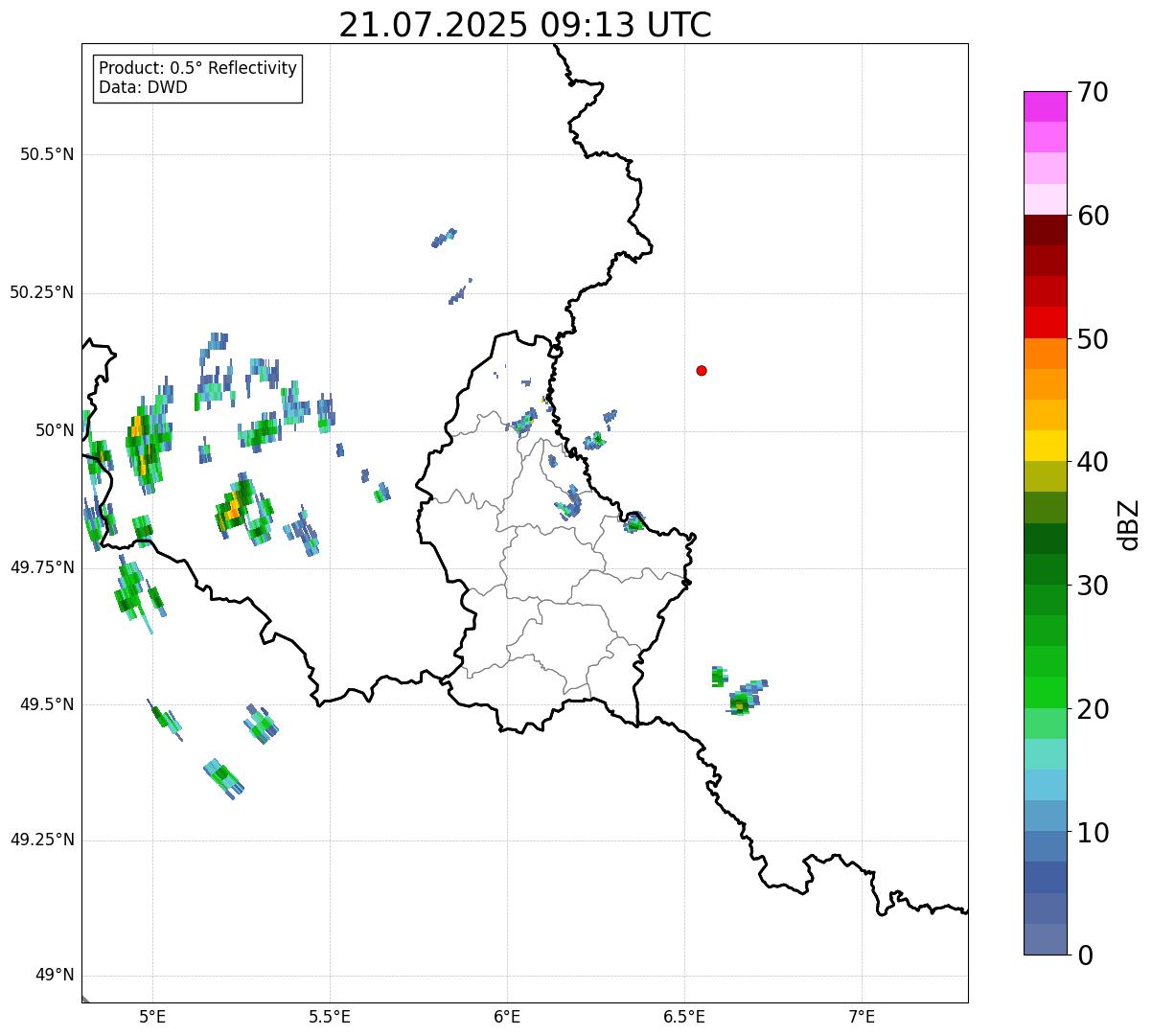The height and width of the screenshot is (1036, 1152).
Task: Click the dBZ colorbar axis label
Action: [x=1129, y=524]
